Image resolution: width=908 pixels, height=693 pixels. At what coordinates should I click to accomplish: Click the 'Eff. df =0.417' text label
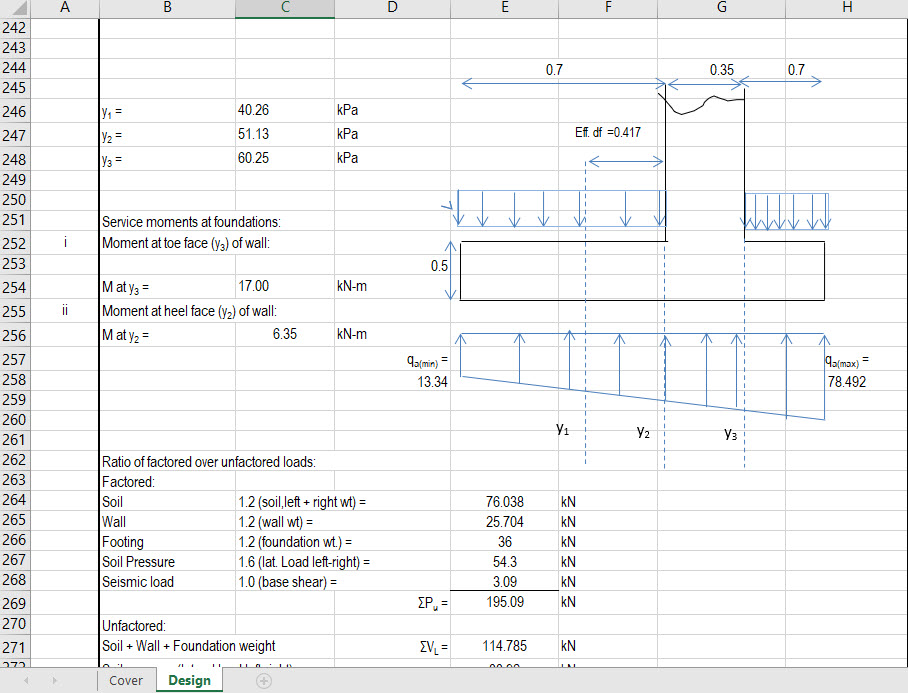(x=608, y=132)
